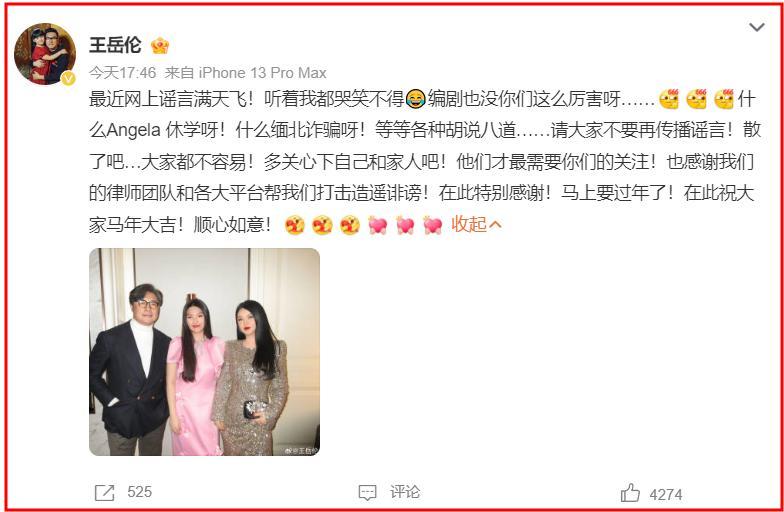Image resolution: width=784 pixels, height=512 pixels.
Task: Open the 今天17:46 timestamp link
Action: [122, 73]
